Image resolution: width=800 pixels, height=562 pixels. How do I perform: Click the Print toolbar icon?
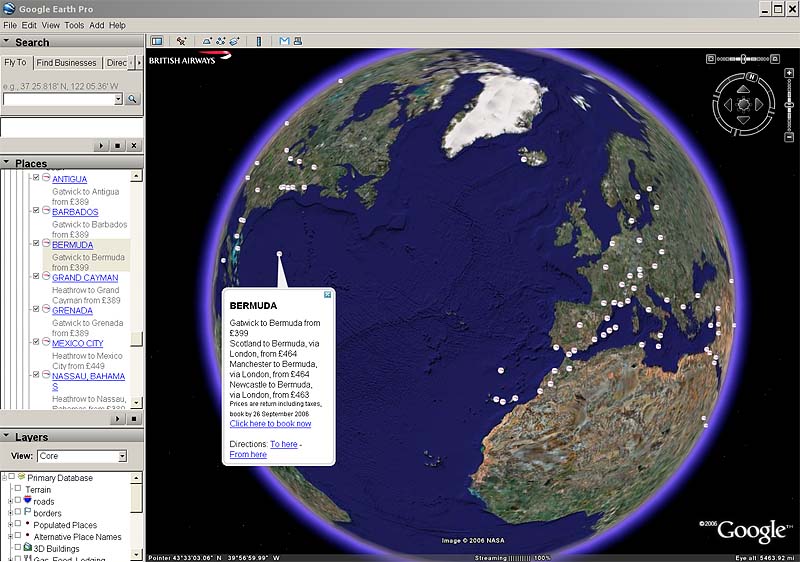298,41
